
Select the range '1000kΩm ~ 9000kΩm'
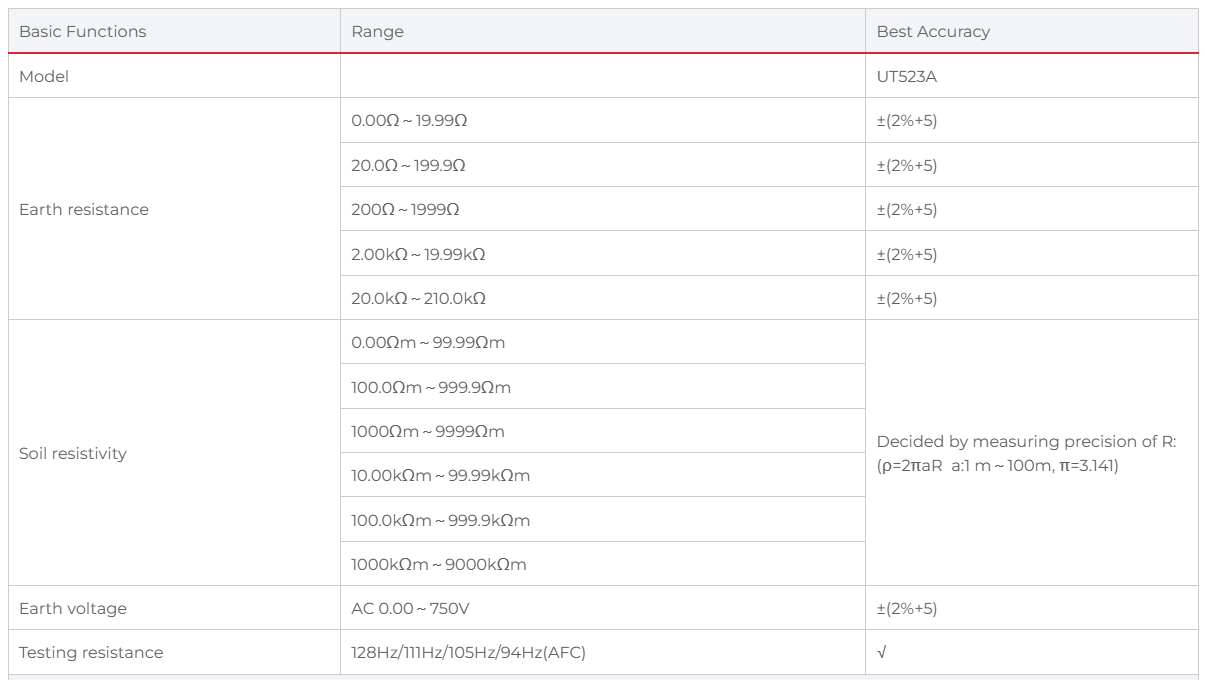click(439, 564)
